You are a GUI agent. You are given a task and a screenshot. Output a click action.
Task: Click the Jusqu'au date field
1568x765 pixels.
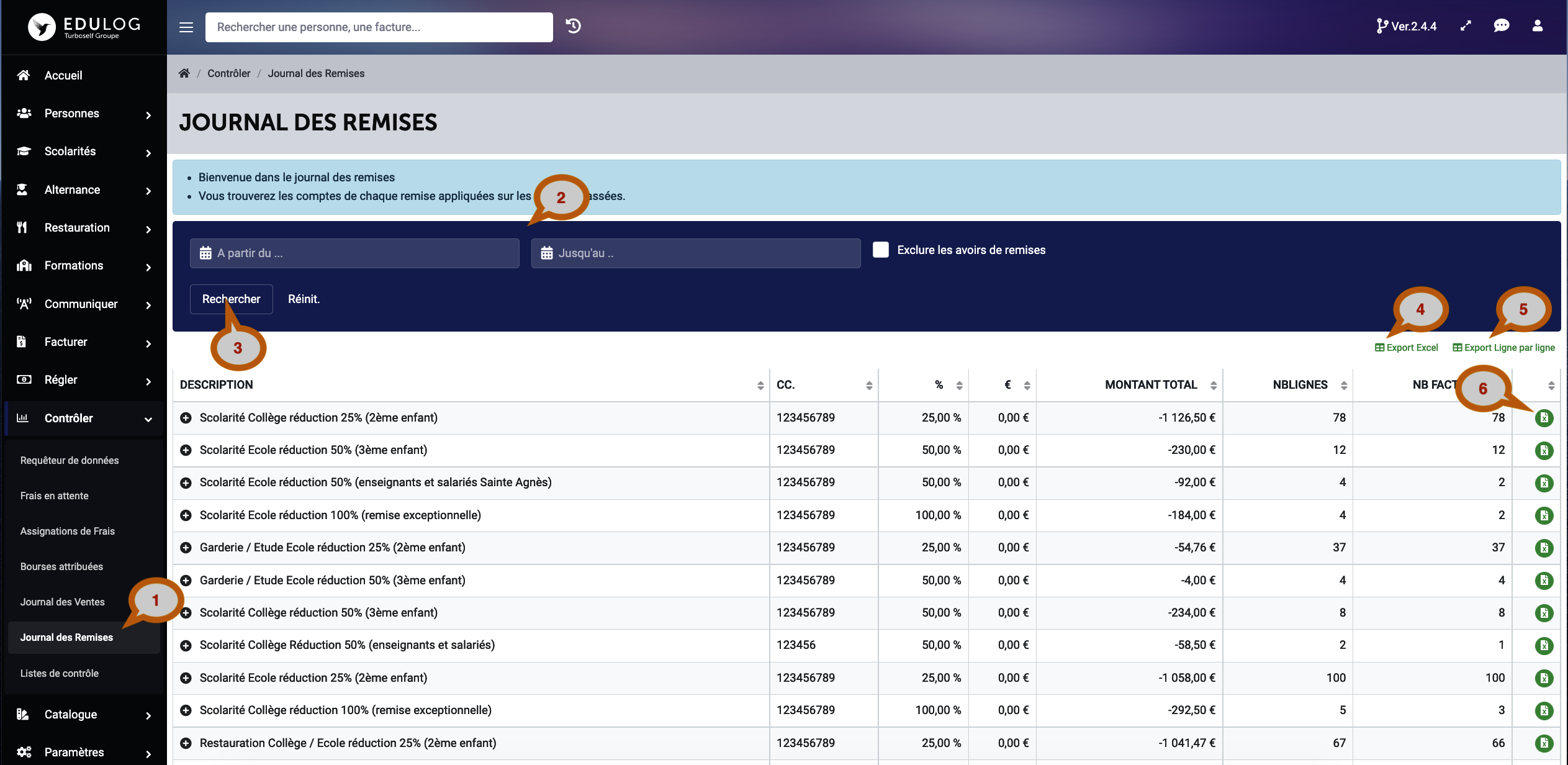pos(696,253)
